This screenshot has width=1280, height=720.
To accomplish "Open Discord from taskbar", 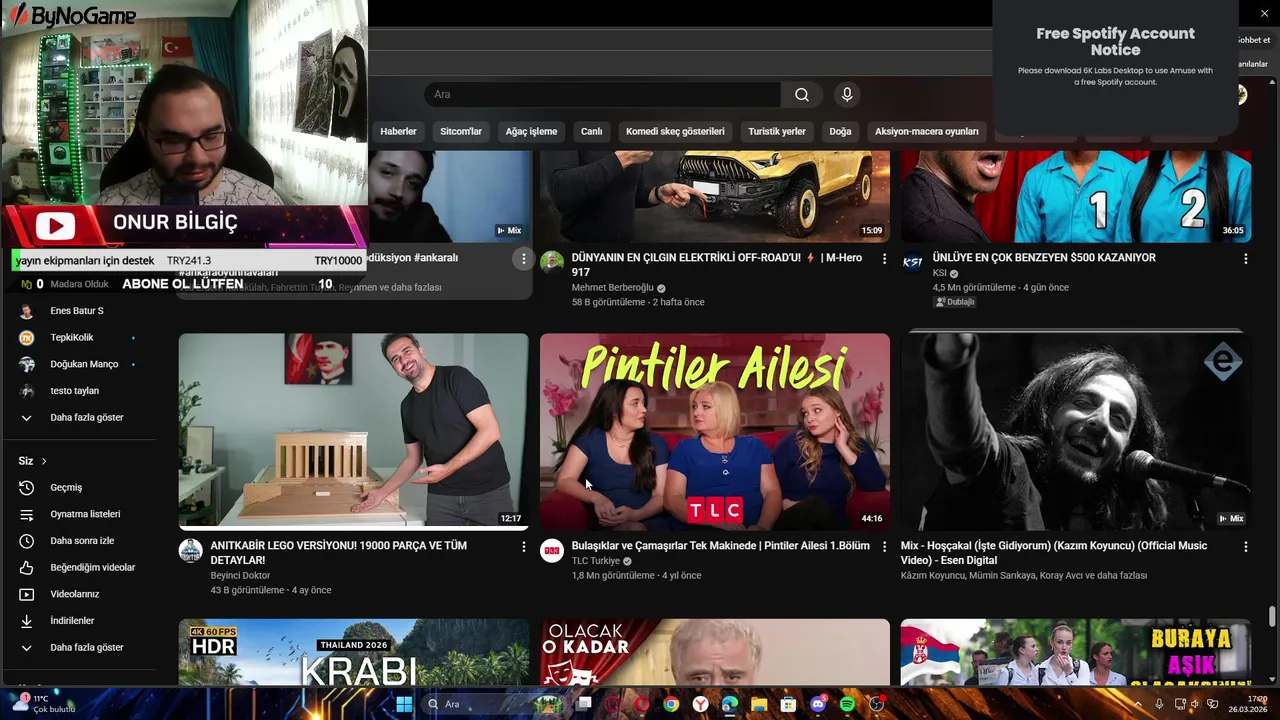I will 818,704.
